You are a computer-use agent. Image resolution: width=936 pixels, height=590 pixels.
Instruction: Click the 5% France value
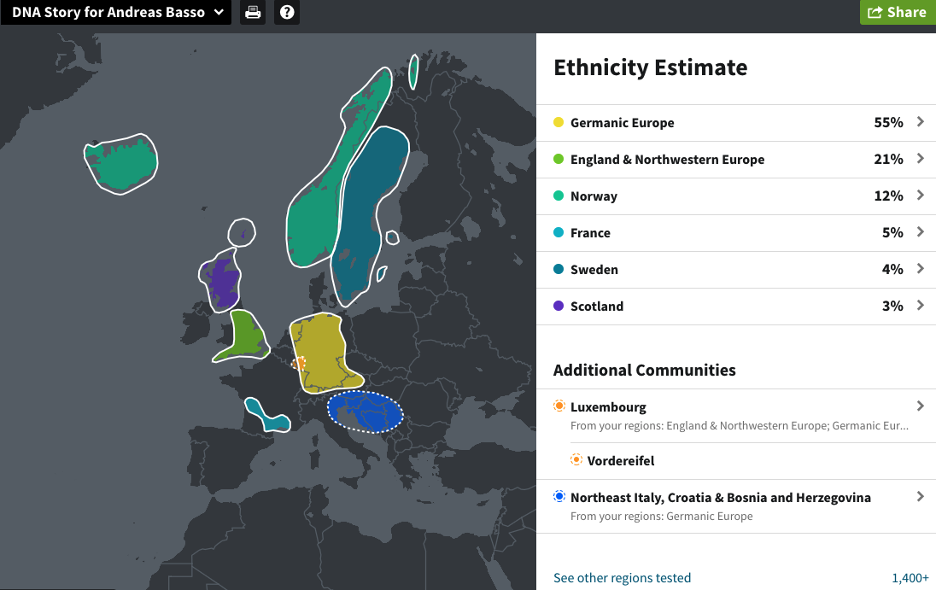point(892,233)
